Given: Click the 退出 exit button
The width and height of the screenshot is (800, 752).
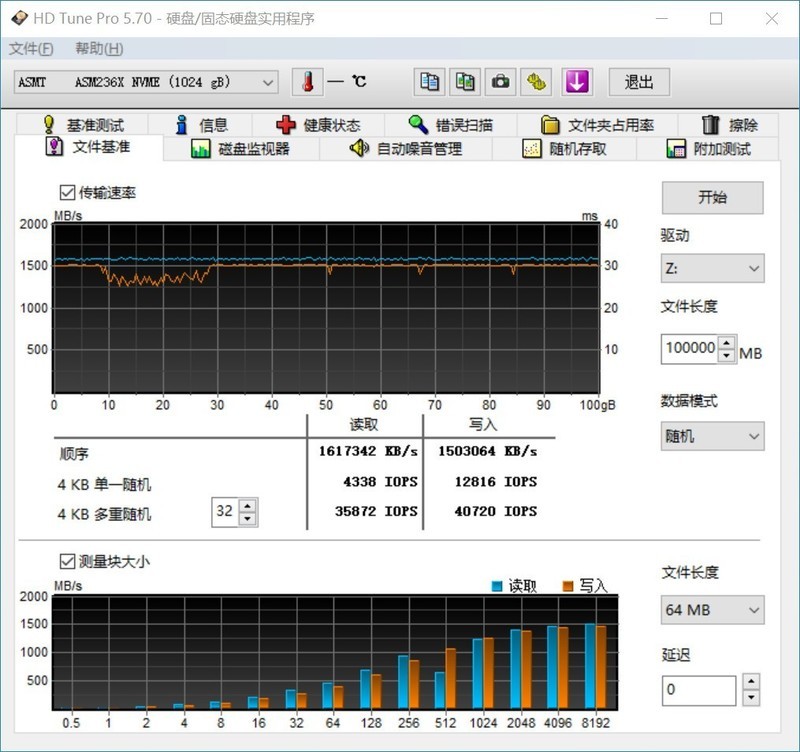Looking at the screenshot, I should pos(639,82).
